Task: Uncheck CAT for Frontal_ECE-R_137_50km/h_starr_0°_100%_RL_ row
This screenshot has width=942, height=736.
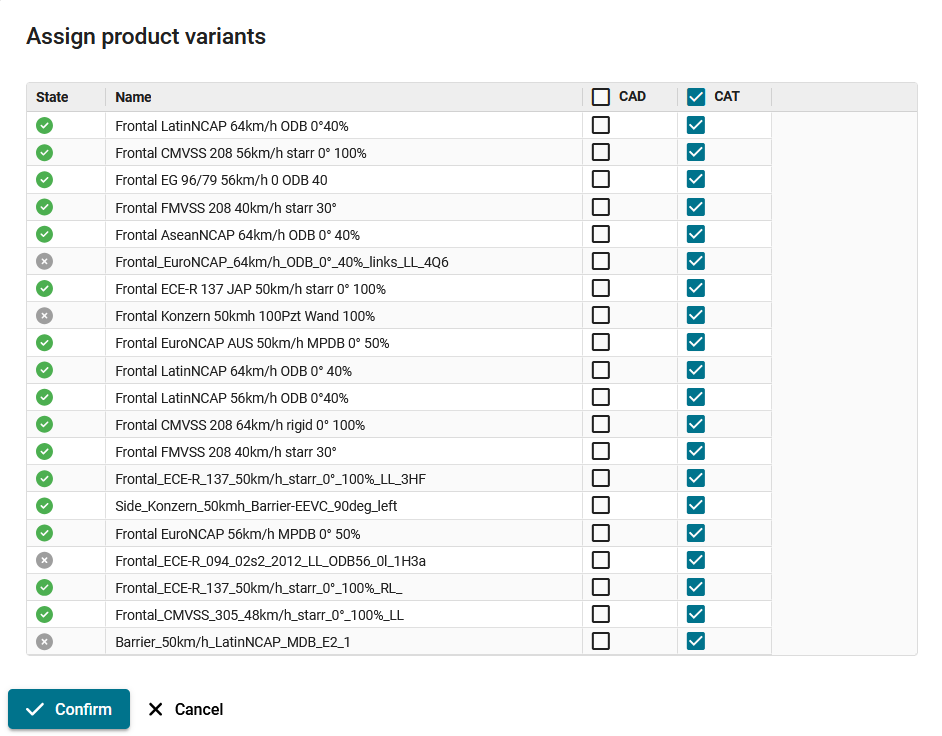Action: [696, 587]
